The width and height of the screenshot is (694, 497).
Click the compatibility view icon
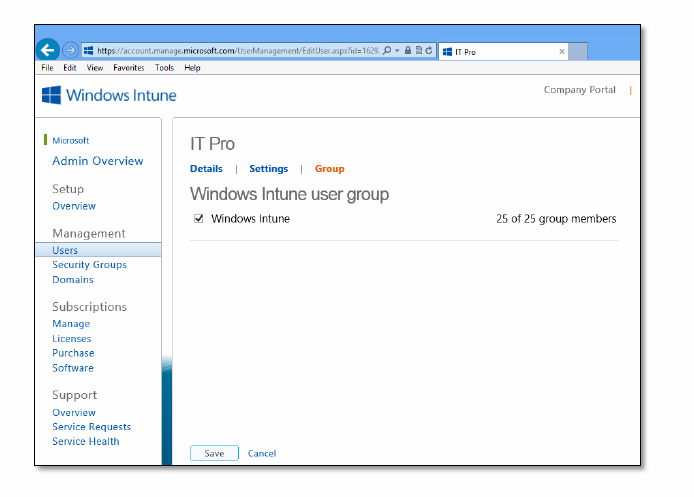click(419, 50)
